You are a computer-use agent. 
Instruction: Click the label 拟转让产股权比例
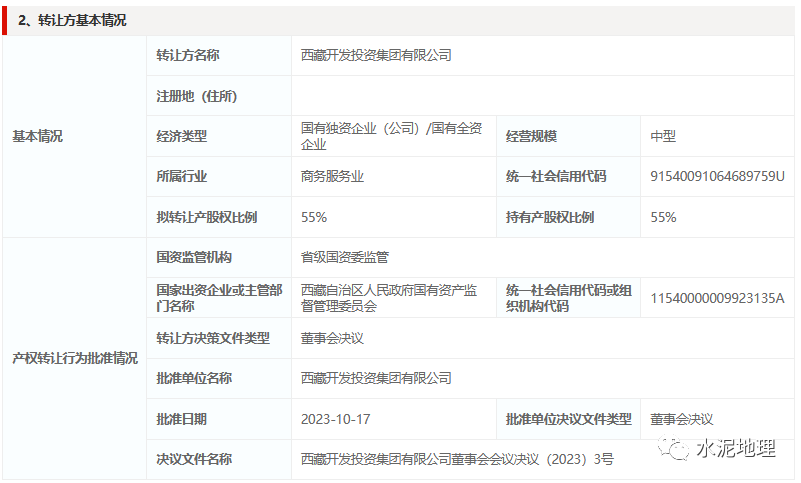click(206, 217)
